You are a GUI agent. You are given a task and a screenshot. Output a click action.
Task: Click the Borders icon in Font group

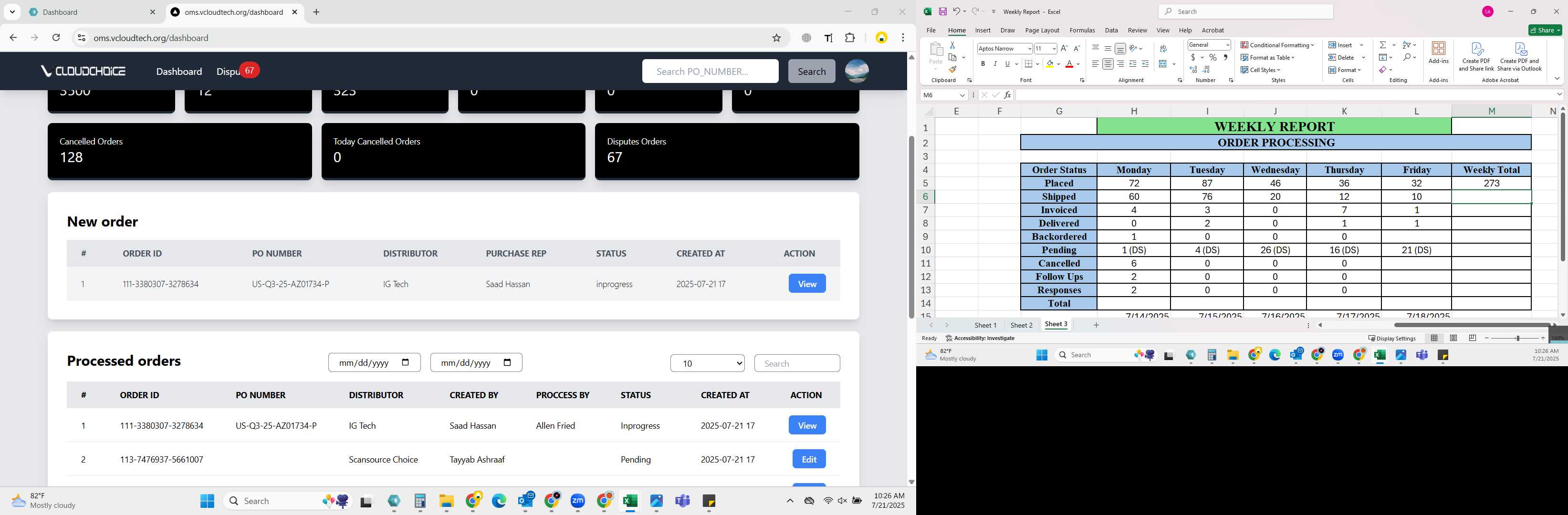pyautogui.click(x=1029, y=64)
